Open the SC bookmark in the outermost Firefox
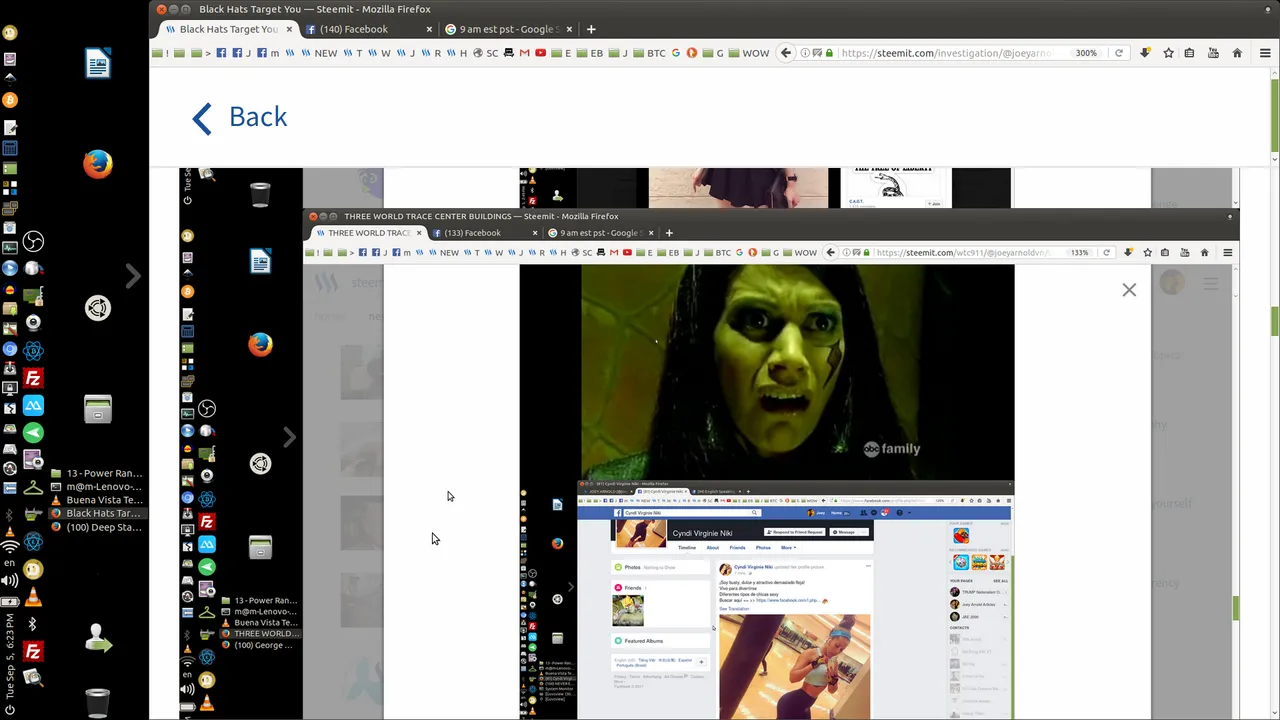The image size is (1280, 720). (485, 53)
